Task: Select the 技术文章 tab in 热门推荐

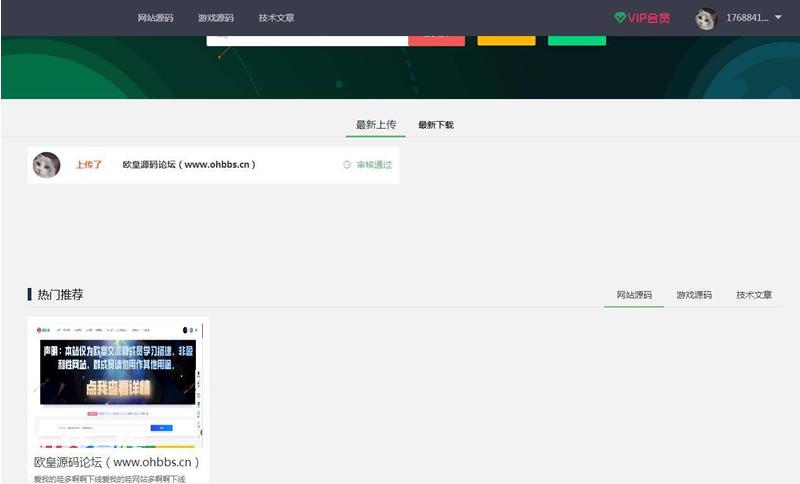Action: pyautogui.click(x=754, y=295)
